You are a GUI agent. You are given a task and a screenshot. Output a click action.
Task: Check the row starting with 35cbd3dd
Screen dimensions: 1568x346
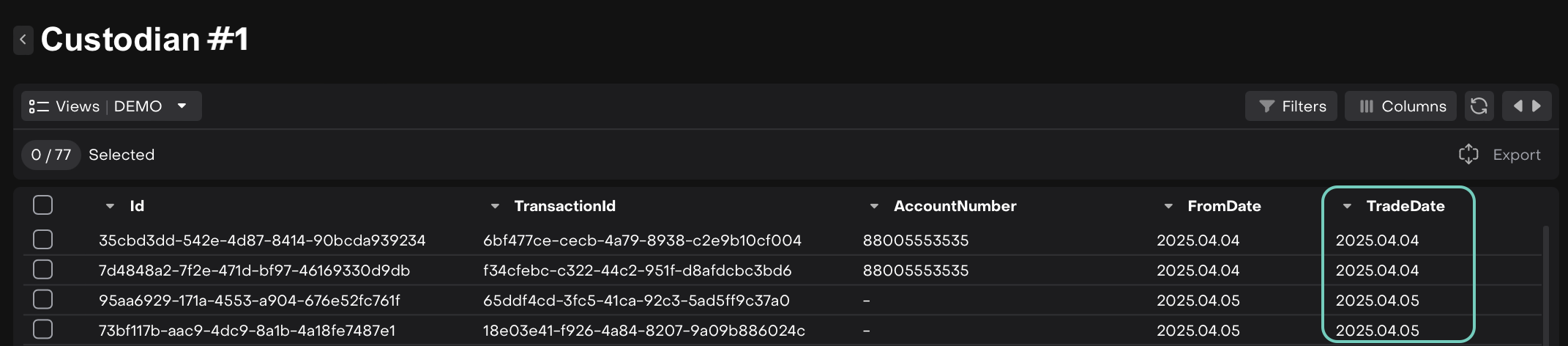[x=43, y=240]
